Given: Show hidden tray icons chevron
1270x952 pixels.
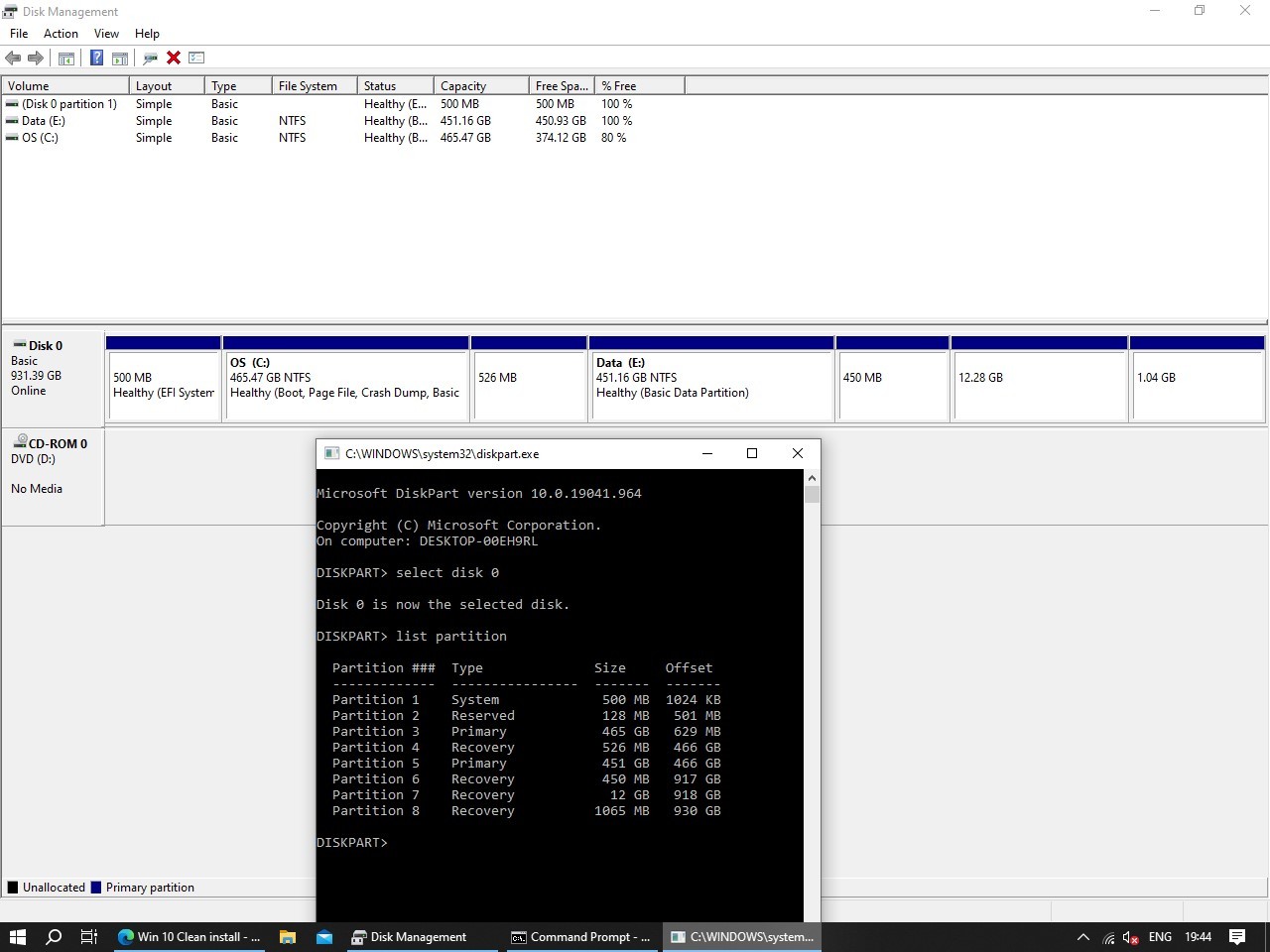Looking at the screenshot, I should [x=1083, y=937].
